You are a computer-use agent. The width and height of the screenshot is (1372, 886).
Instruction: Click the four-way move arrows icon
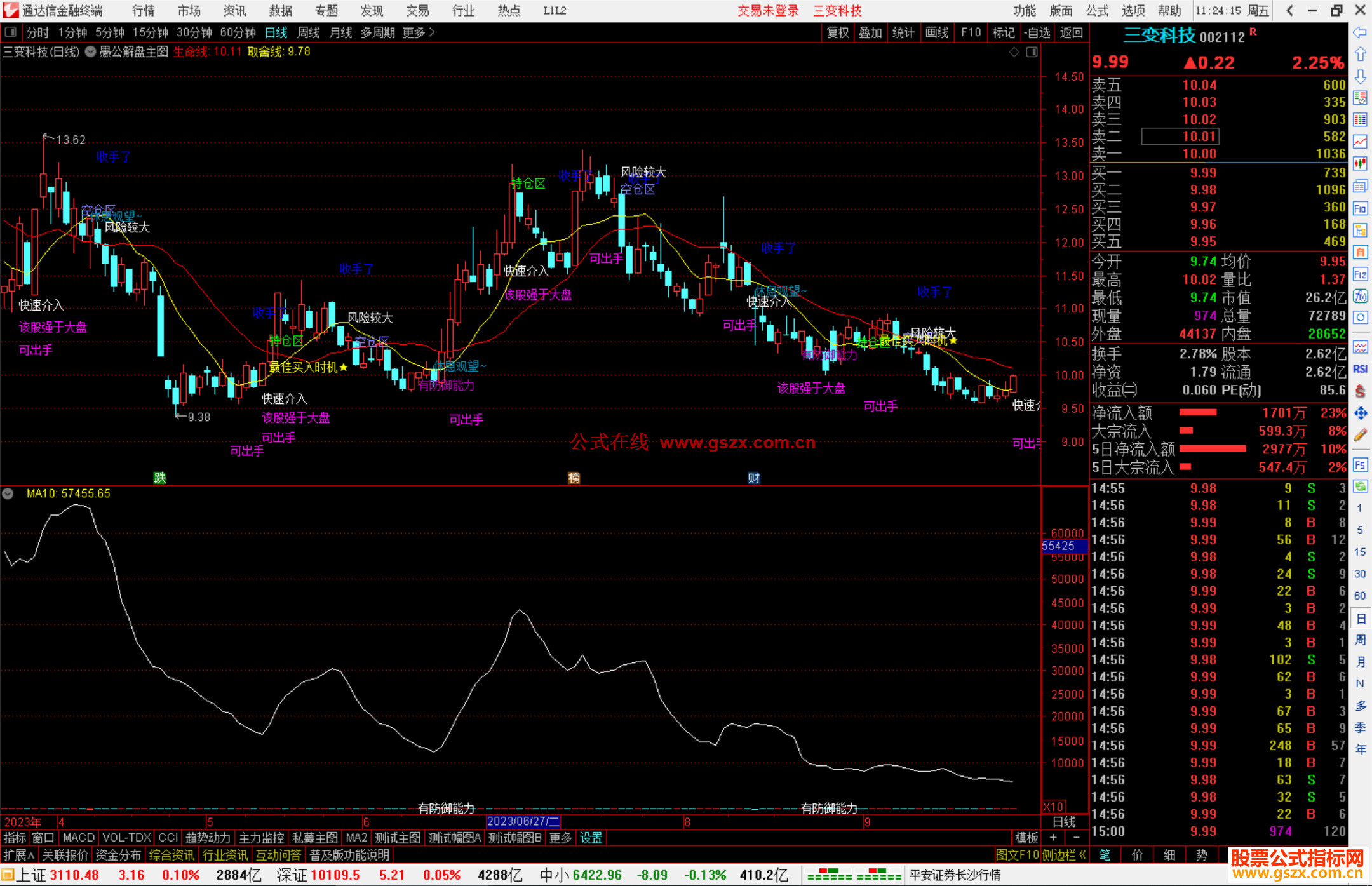1360,413
